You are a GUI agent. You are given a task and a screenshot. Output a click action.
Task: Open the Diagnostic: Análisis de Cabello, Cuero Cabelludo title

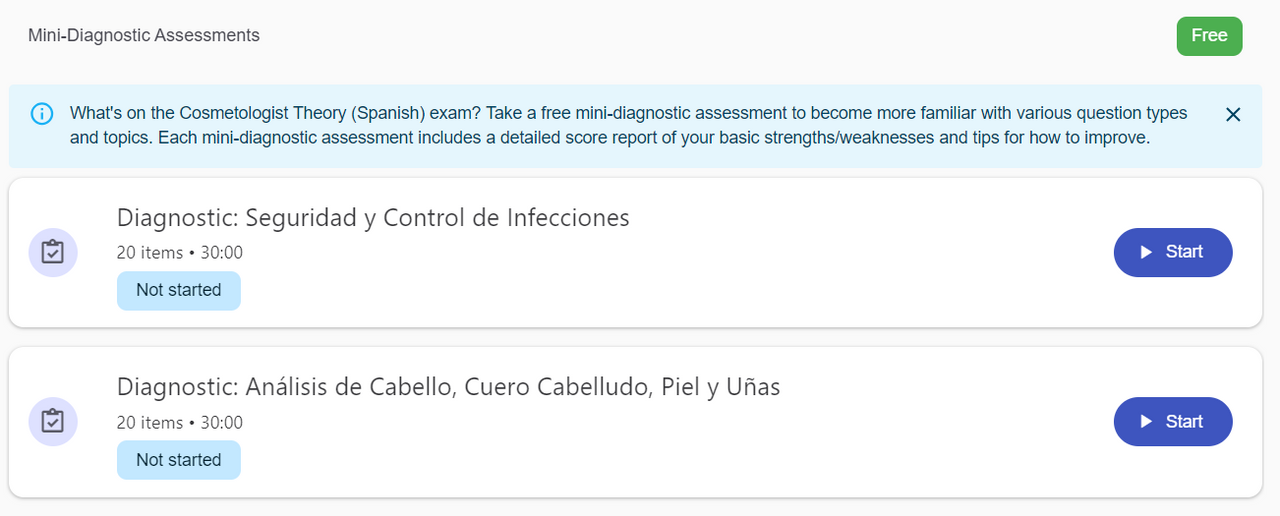[448, 387]
